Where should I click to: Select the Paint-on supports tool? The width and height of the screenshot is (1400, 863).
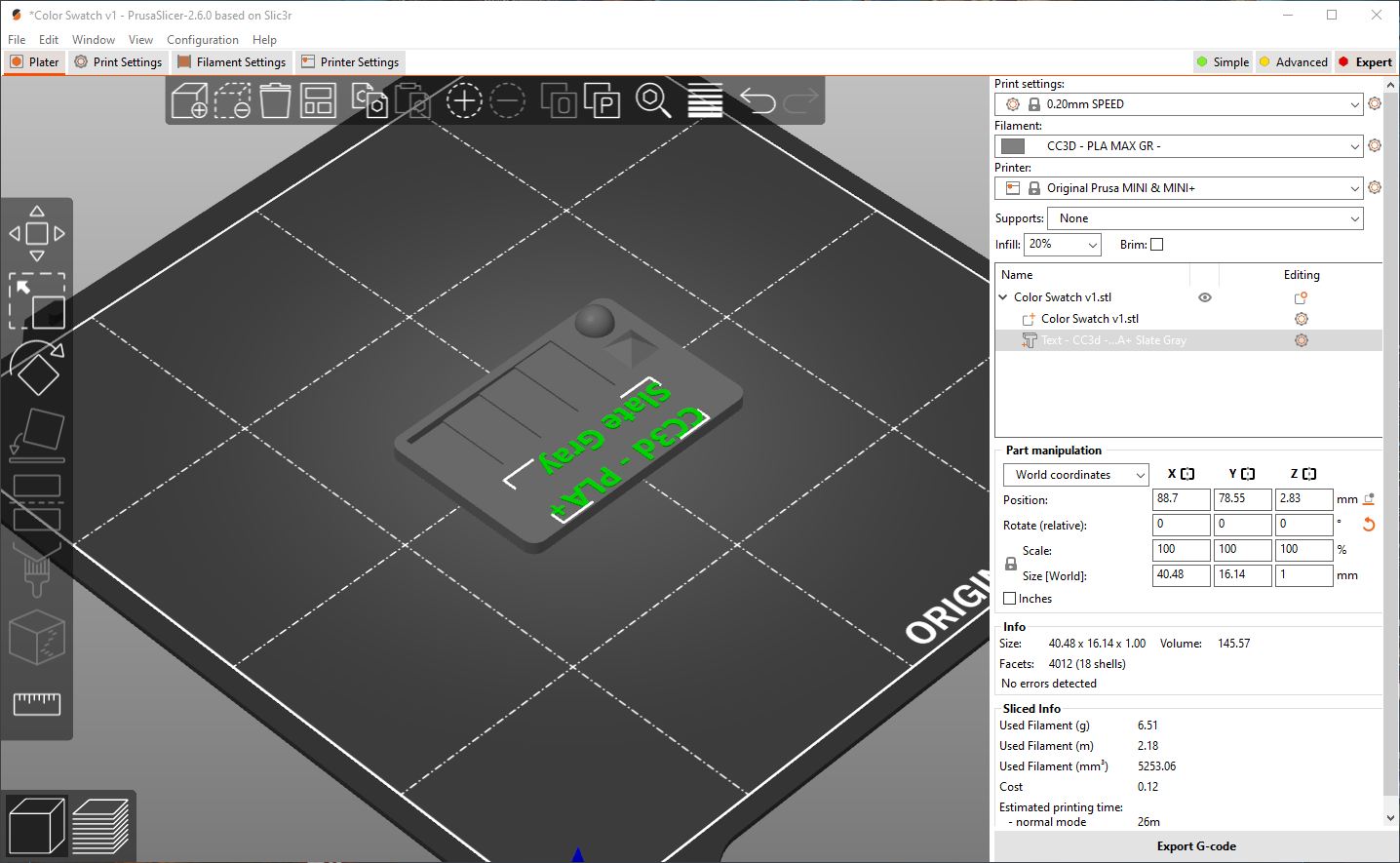click(x=37, y=569)
